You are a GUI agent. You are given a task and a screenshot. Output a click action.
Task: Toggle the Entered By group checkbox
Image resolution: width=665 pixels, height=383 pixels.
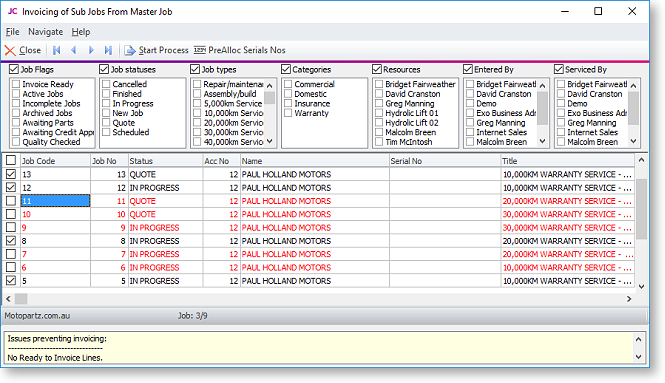click(468, 69)
